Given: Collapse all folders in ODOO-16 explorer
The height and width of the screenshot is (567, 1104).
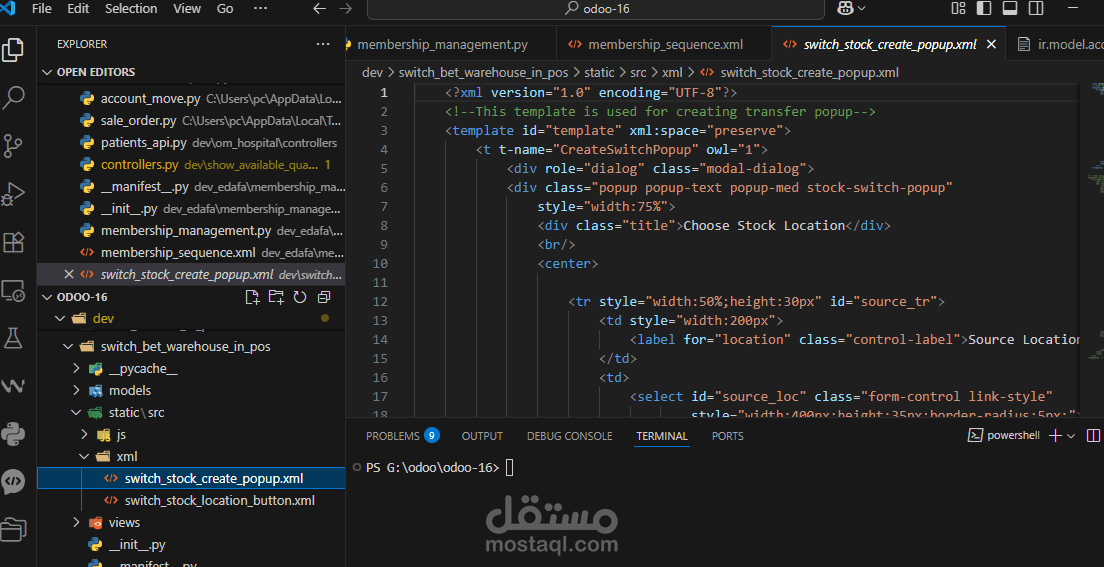Looking at the screenshot, I should [x=324, y=297].
